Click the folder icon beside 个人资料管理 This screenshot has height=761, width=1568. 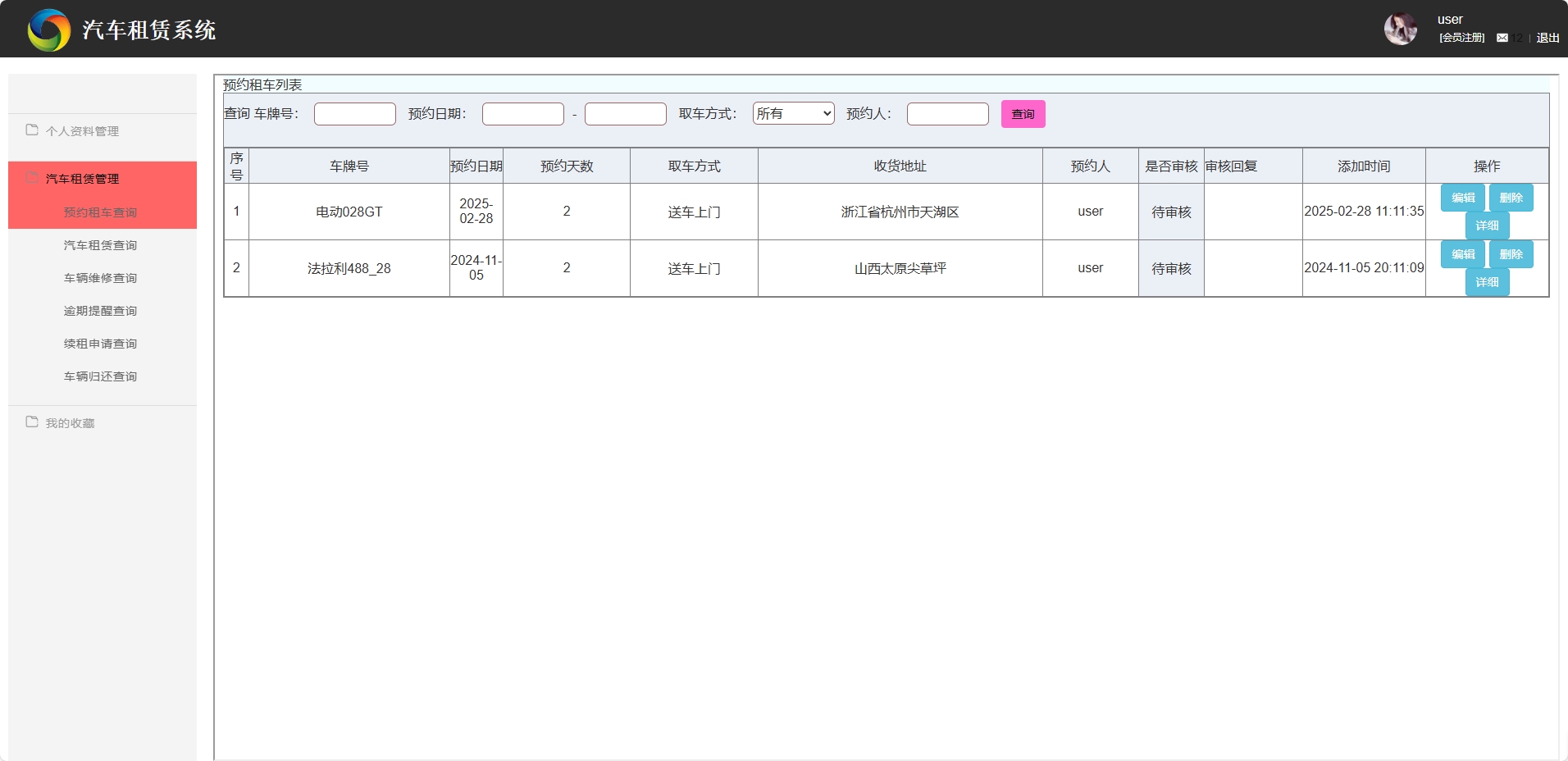[32, 130]
